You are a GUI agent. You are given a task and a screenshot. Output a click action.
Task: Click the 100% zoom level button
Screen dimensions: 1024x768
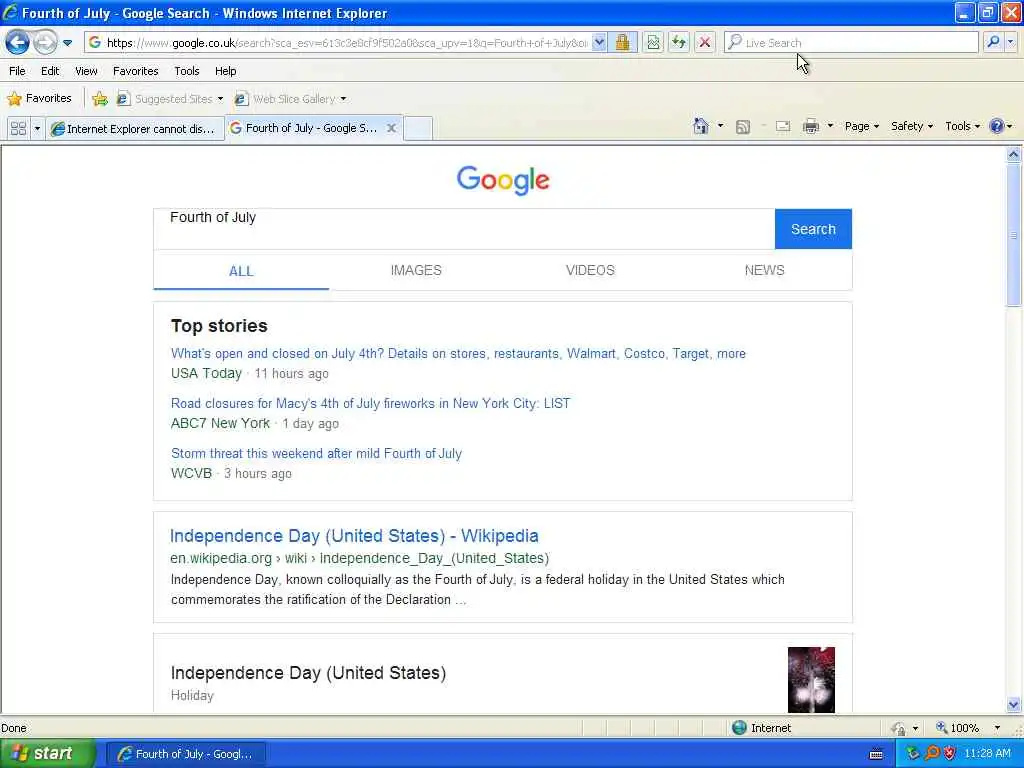(x=958, y=728)
